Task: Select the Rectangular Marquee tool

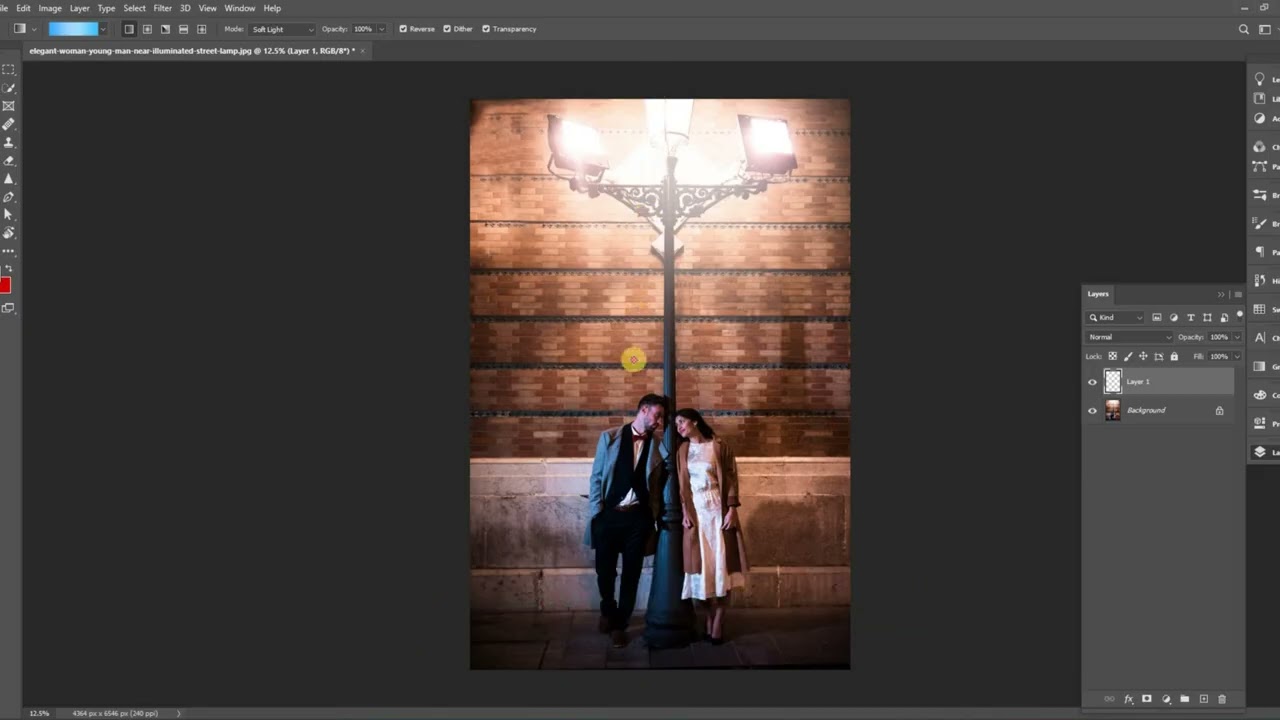Action: pos(8,69)
